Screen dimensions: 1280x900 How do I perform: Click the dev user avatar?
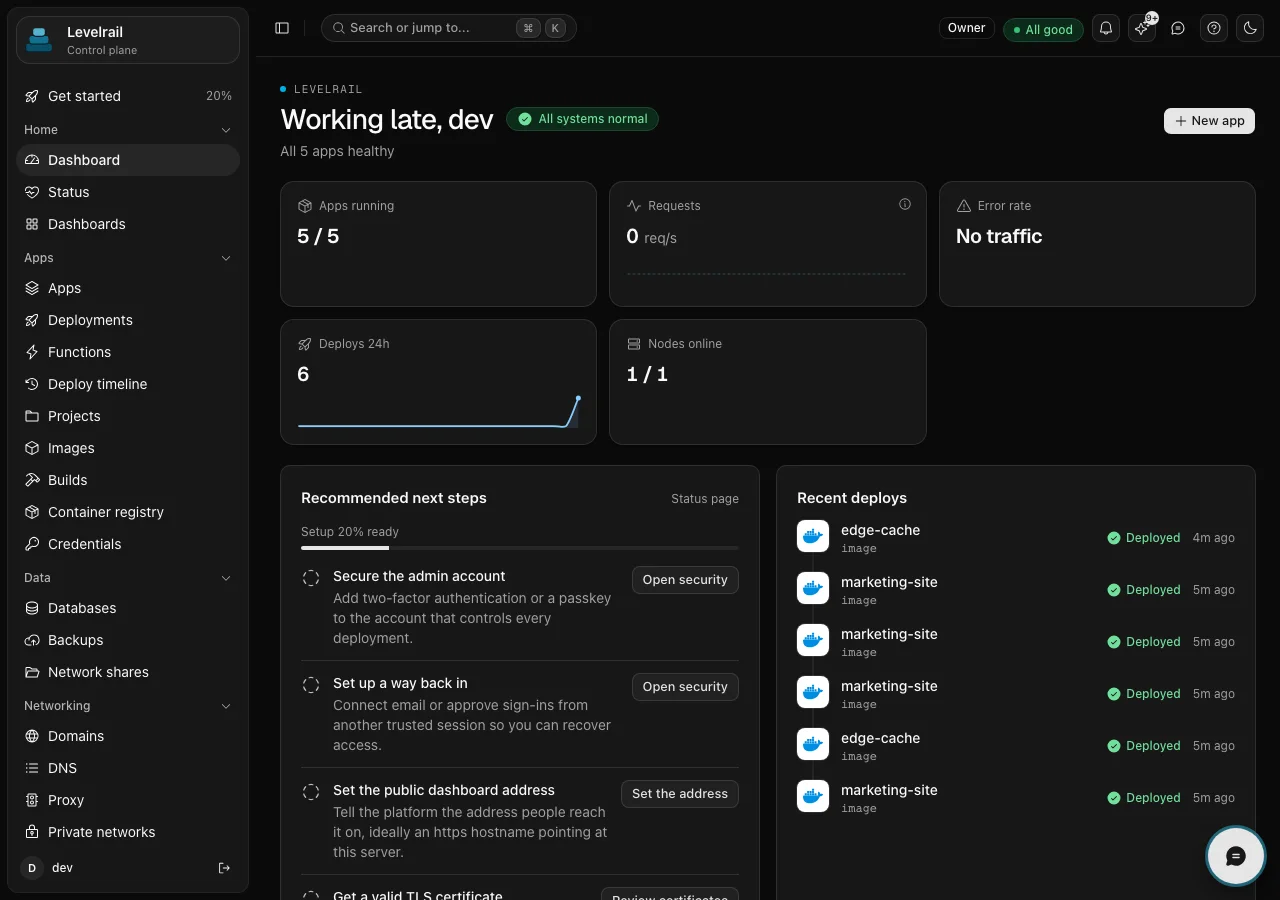32,868
